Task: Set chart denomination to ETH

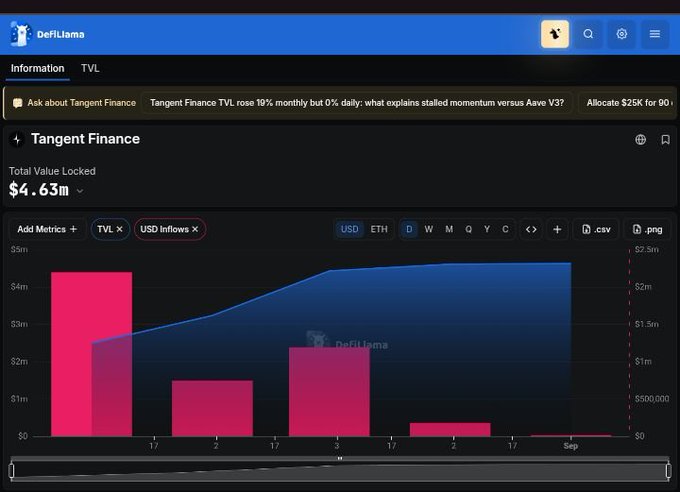Action: point(379,229)
